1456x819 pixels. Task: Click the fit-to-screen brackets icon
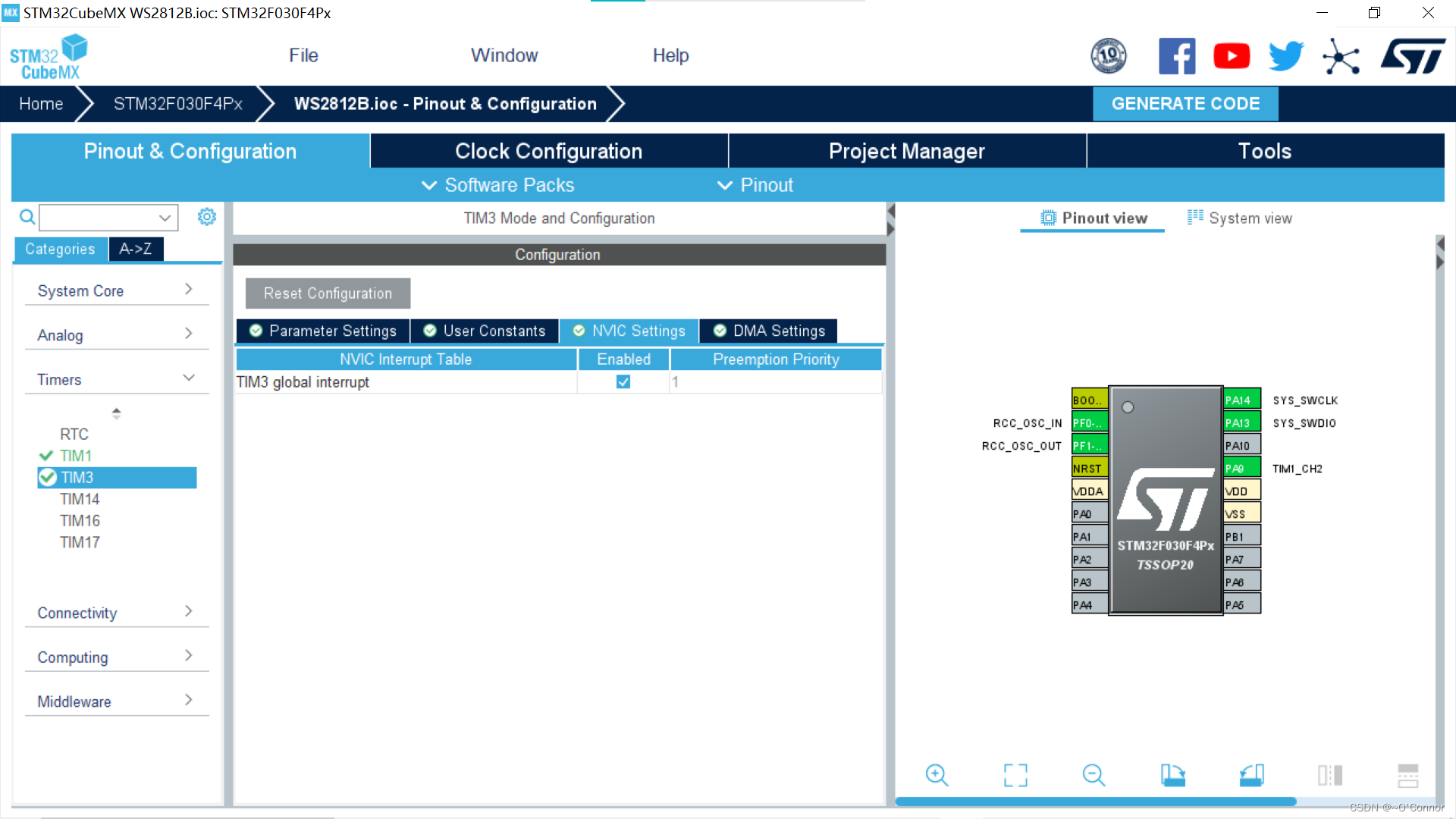tap(1015, 775)
